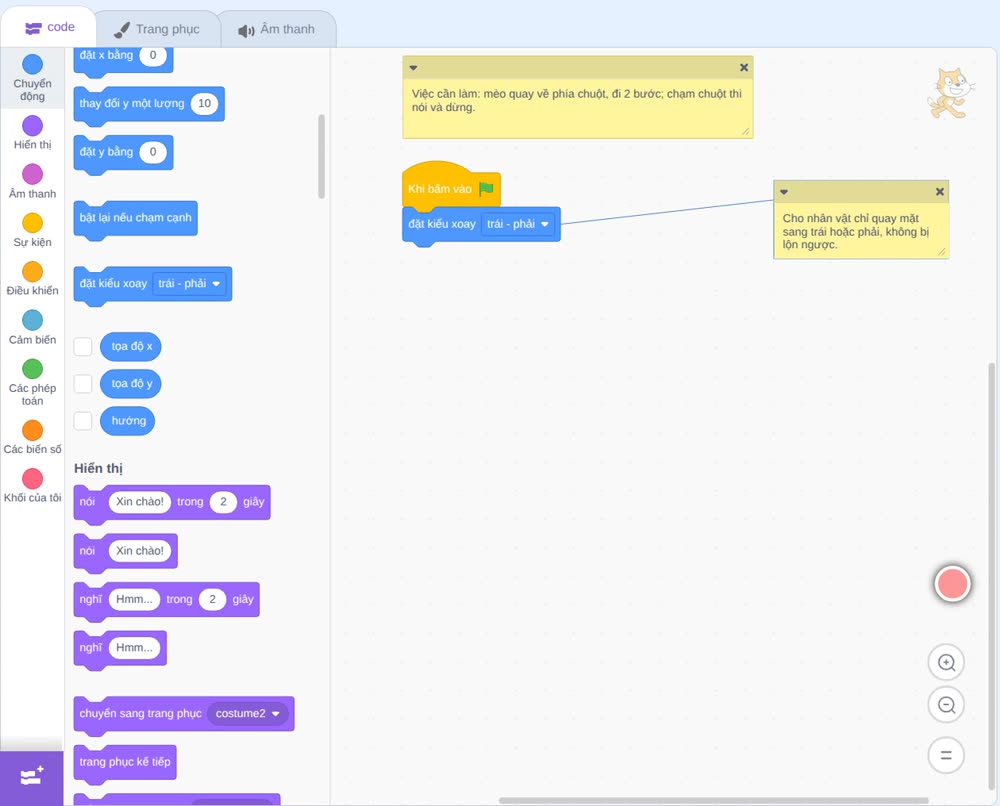This screenshot has height=806, width=1000.
Task: Select the Hiển thị category circle
Action: tap(33, 126)
